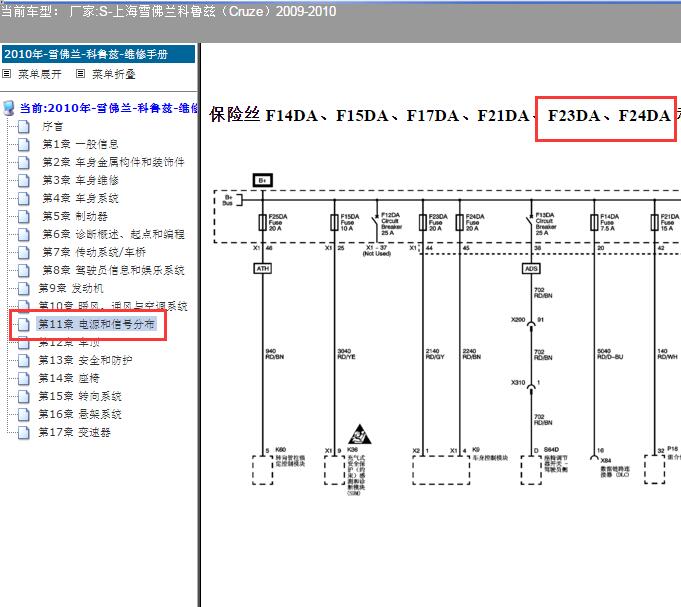Select 第11章 电源和信号分布
This screenshot has width=681, height=607.
click(x=96, y=324)
